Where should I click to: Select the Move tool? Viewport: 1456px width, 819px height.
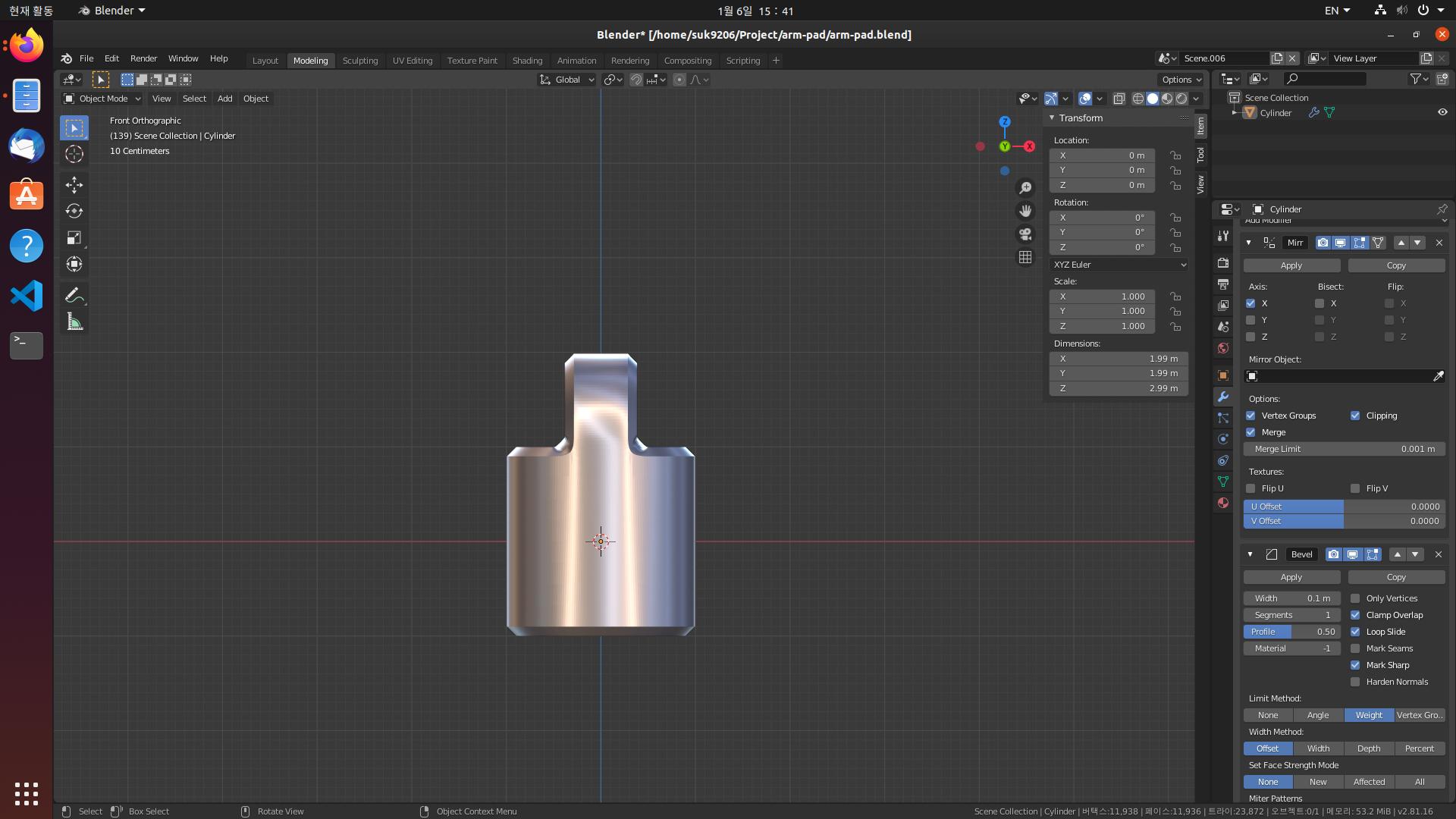[x=74, y=185]
